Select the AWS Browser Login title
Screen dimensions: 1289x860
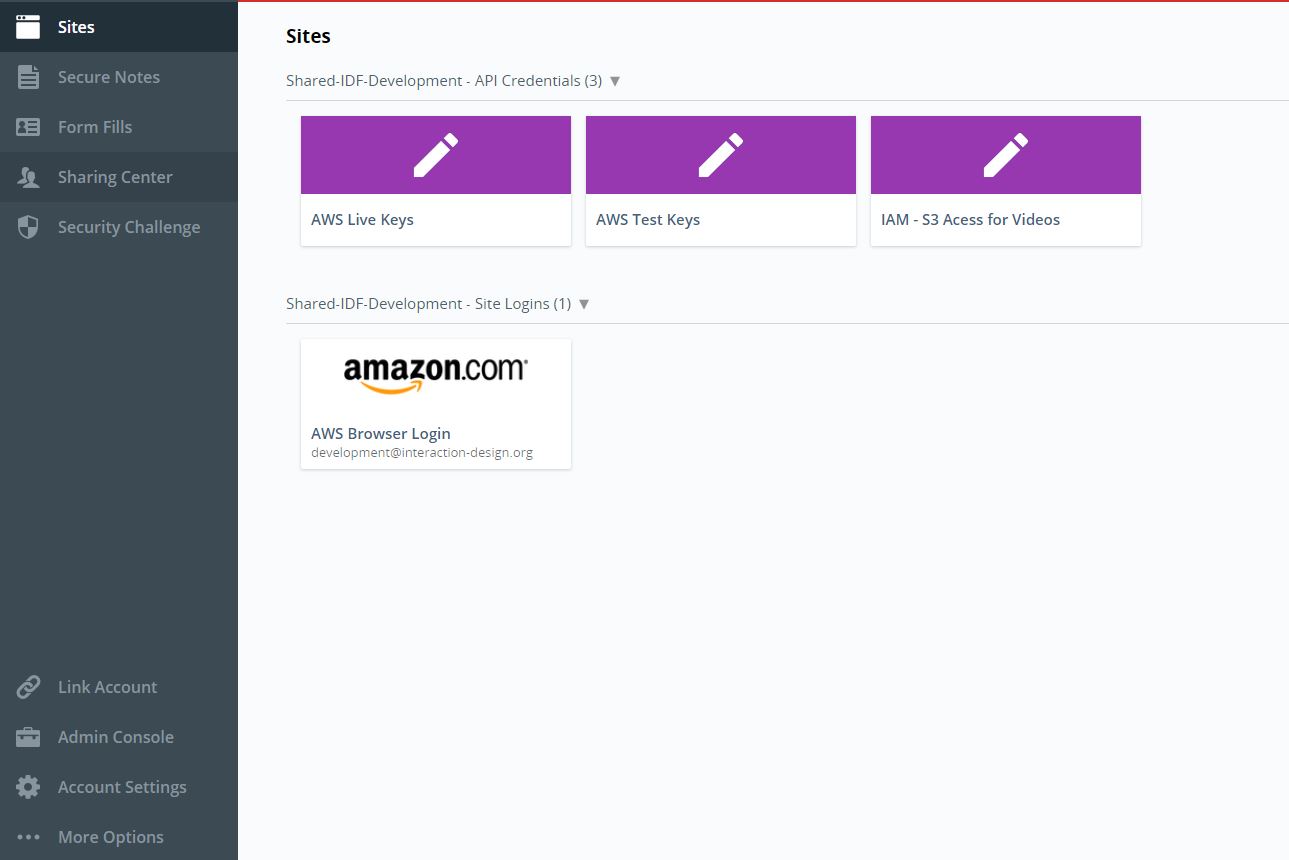point(381,434)
